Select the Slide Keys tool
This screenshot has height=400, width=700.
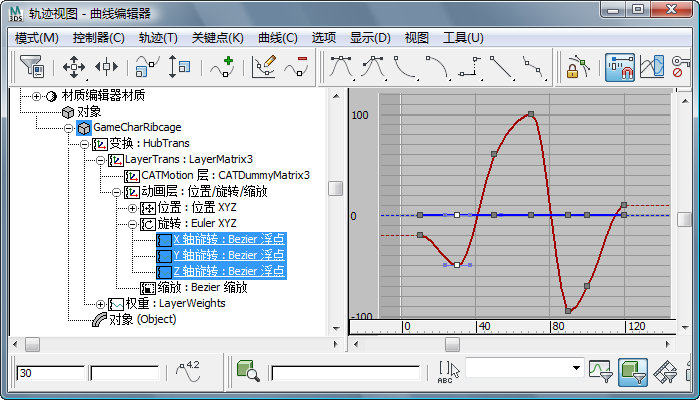coord(106,67)
